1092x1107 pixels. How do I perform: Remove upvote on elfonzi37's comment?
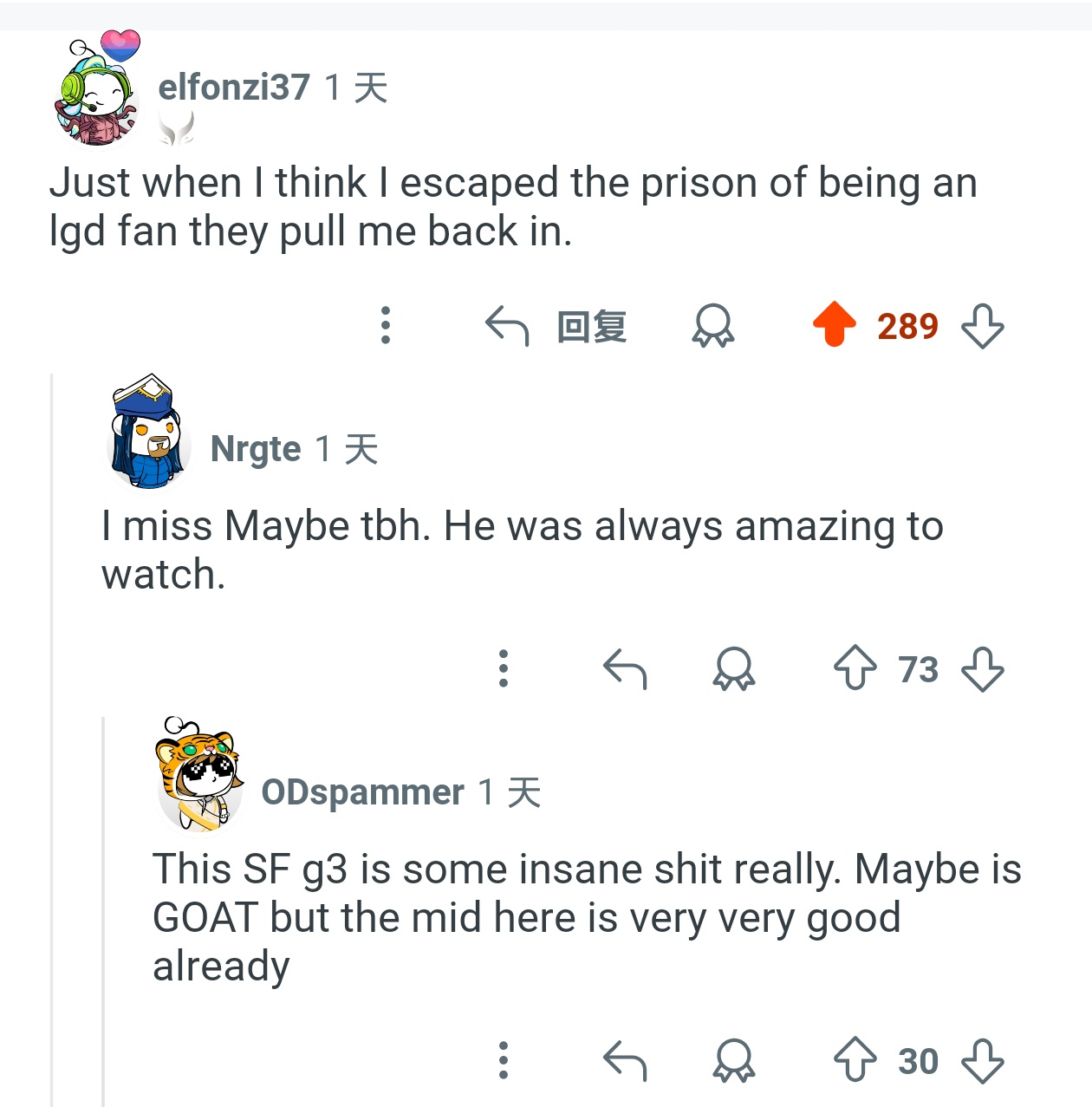[x=834, y=324]
